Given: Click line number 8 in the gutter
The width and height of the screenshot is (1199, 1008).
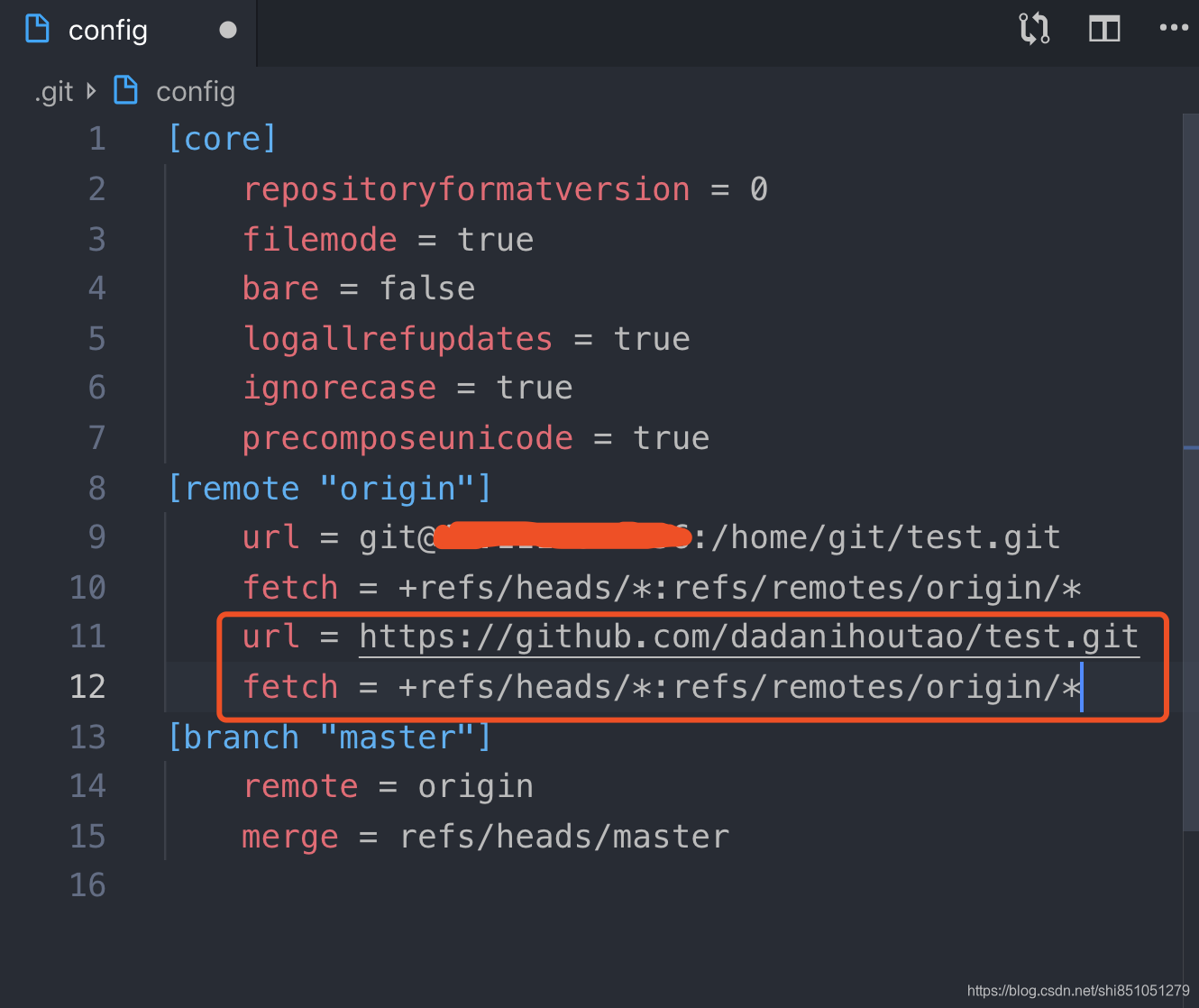Looking at the screenshot, I should 97,489.
